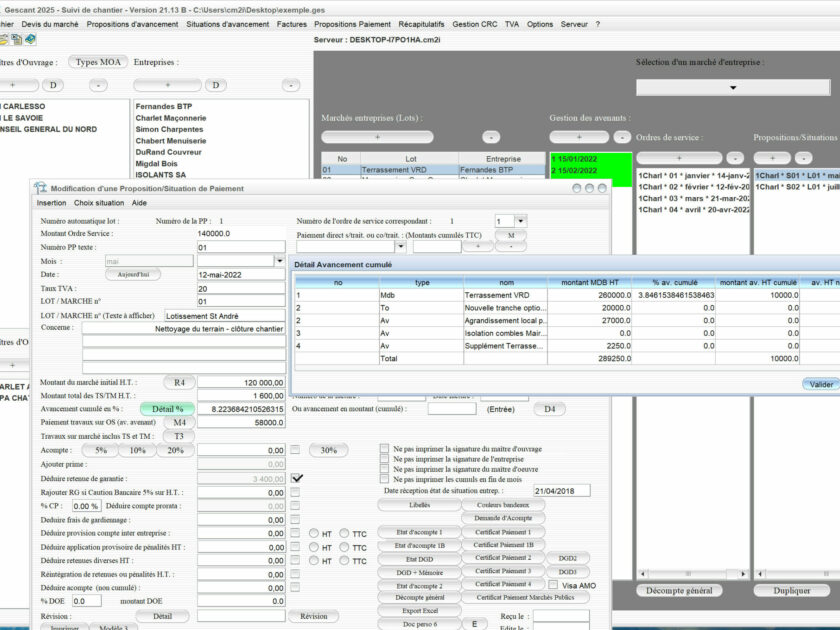Open the Choix situation dialog menu
This screenshot has width=840, height=630.
pos(99,203)
